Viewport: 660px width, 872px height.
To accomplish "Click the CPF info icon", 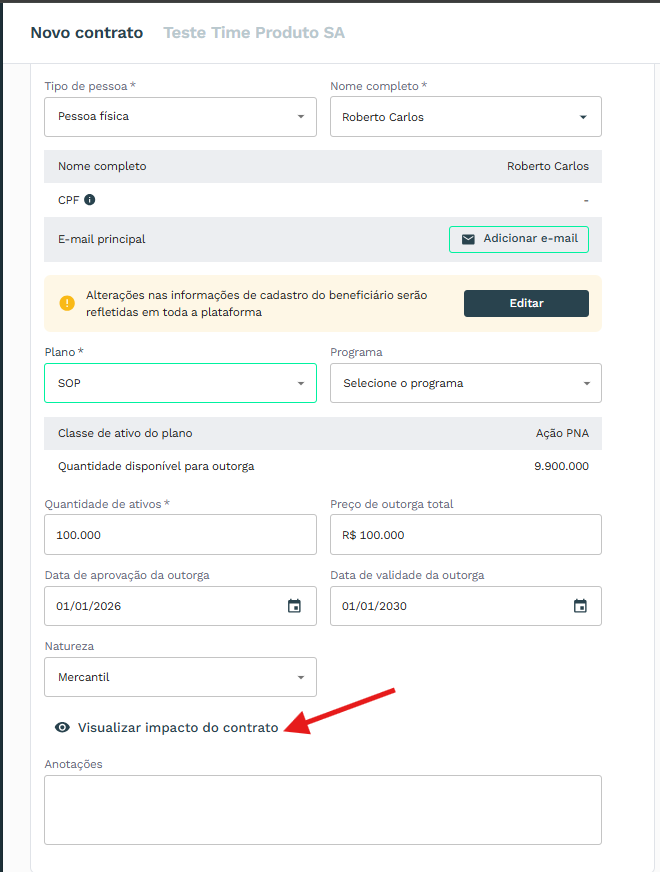I will pos(90,200).
